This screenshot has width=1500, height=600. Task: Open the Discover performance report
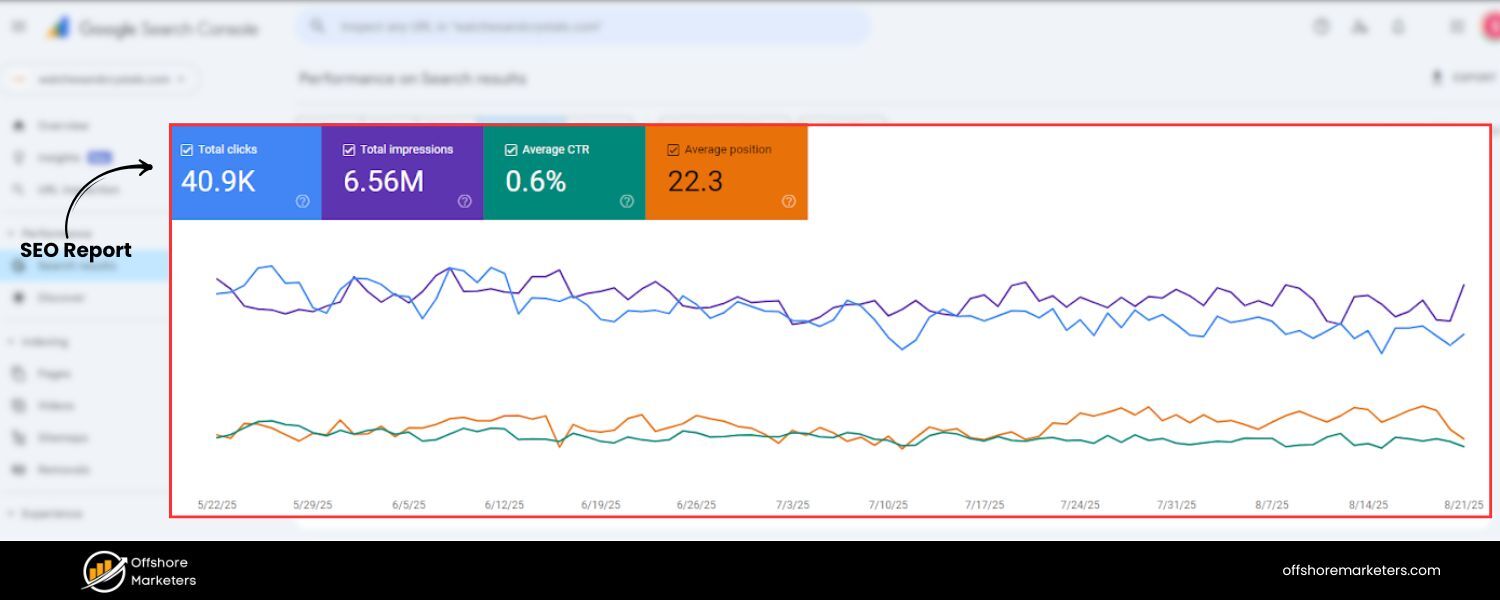(x=60, y=297)
